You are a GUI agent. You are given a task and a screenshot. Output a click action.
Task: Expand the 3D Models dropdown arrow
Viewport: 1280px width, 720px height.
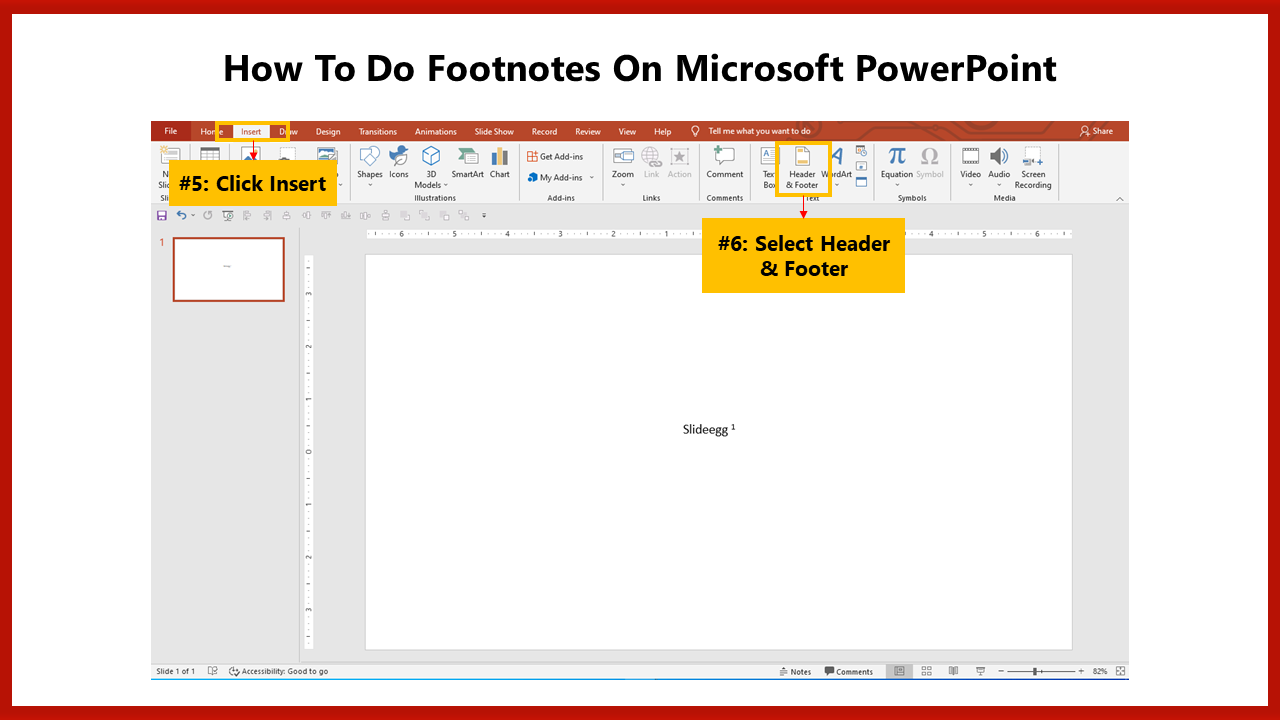tap(447, 185)
